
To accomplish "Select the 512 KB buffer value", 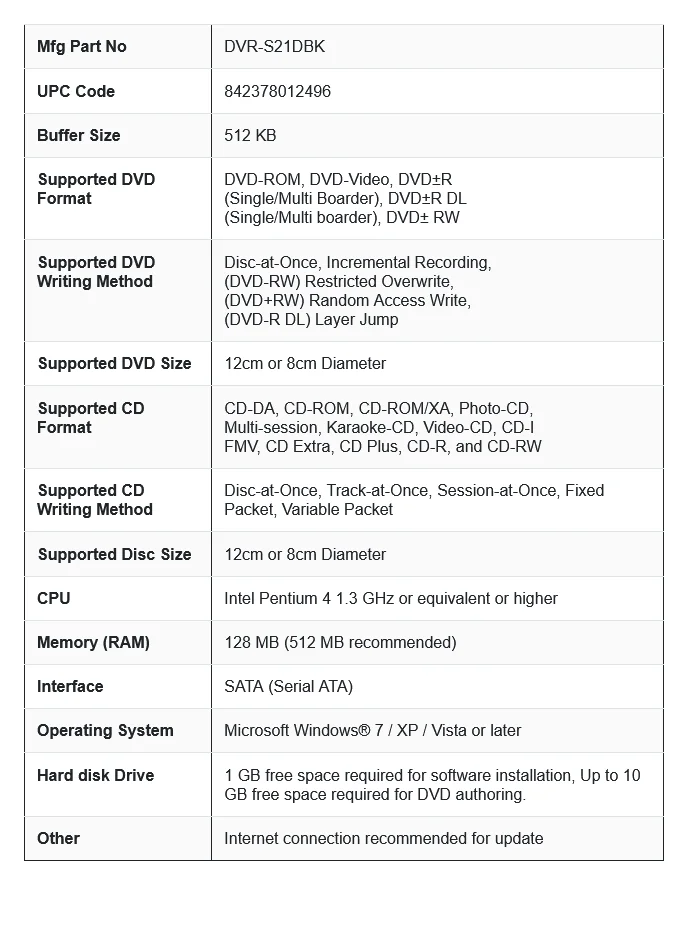I will 250,135.
